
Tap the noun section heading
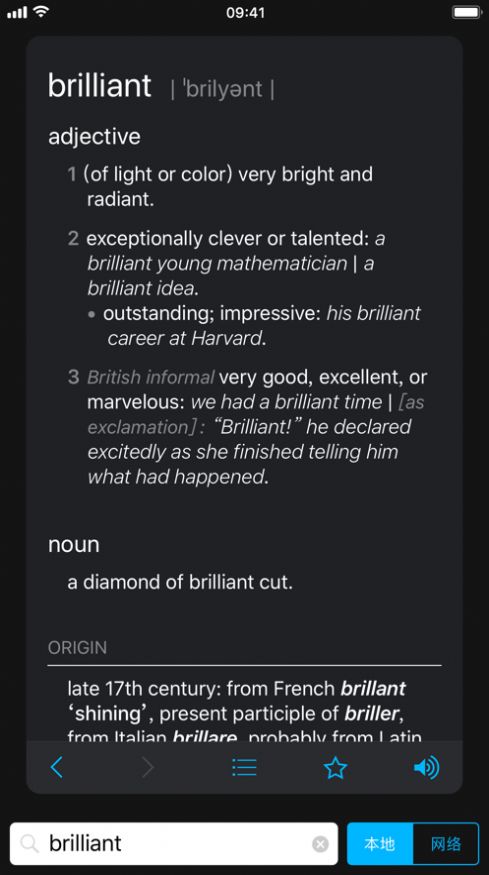tap(74, 545)
